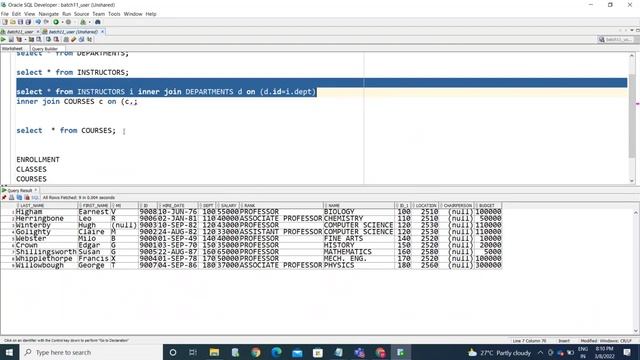
Task: Click the red delete icon in Query Result toolbar
Action: click(x=27, y=198)
